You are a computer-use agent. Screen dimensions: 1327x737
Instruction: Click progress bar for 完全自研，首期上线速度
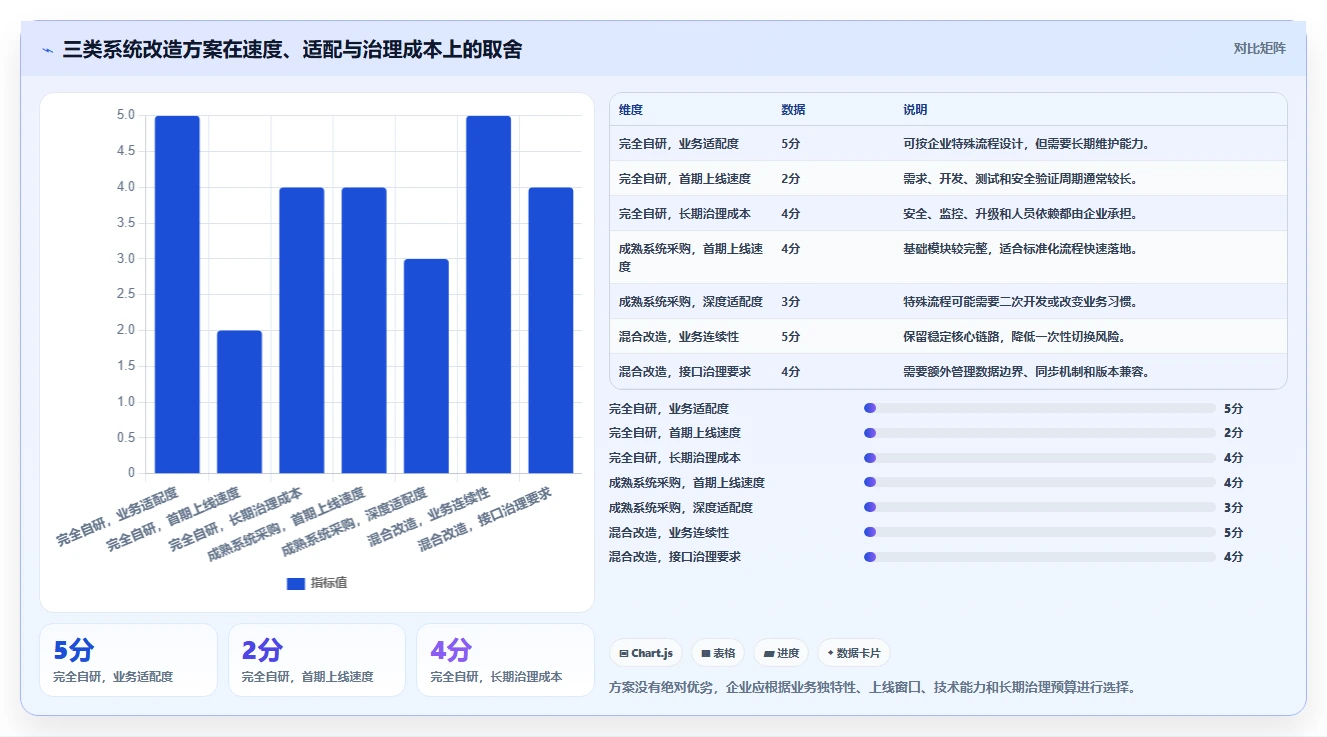(1040, 433)
